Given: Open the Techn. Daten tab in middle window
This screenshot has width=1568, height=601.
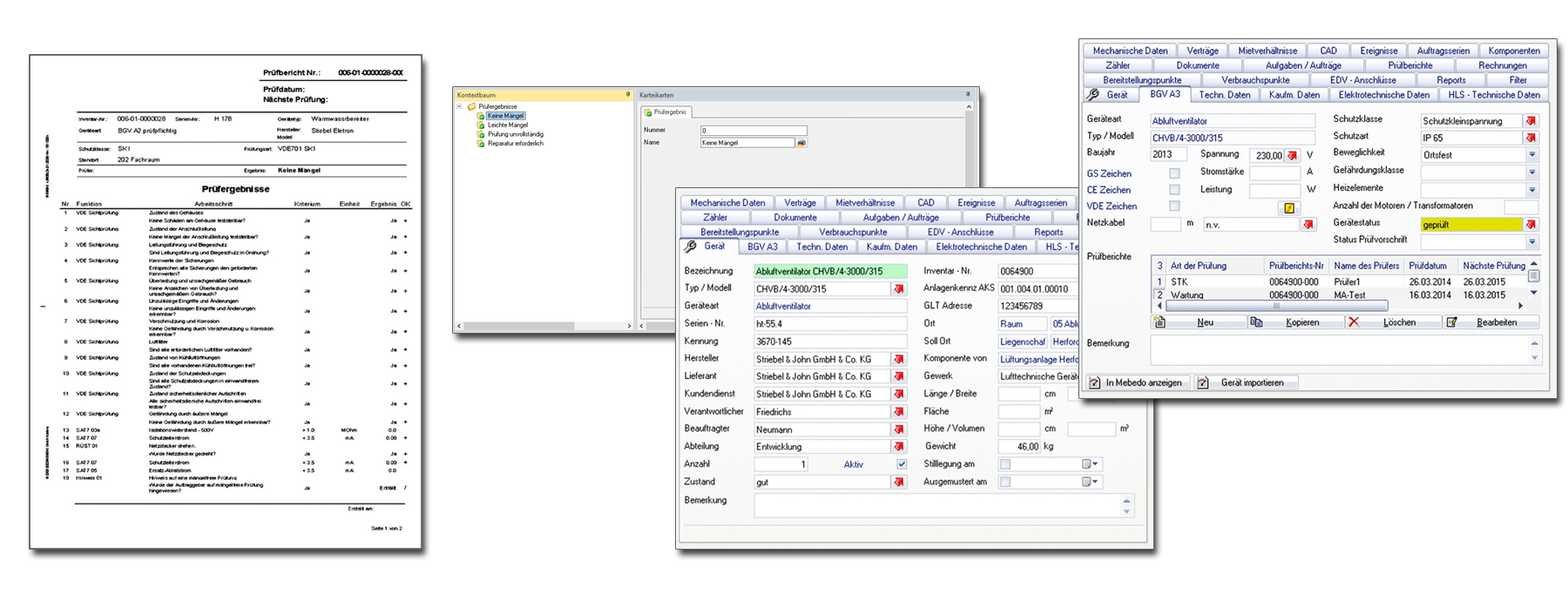Looking at the screenshot, I should 821,246.
